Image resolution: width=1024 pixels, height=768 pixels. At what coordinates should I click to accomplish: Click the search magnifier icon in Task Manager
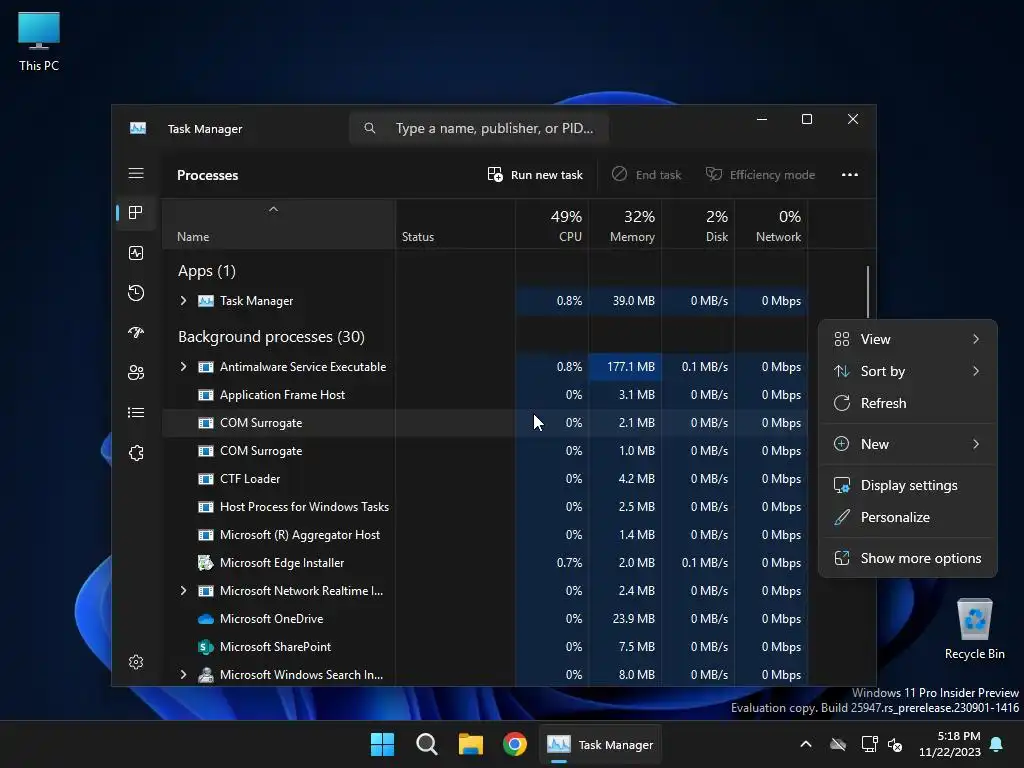tap(370, 128)
